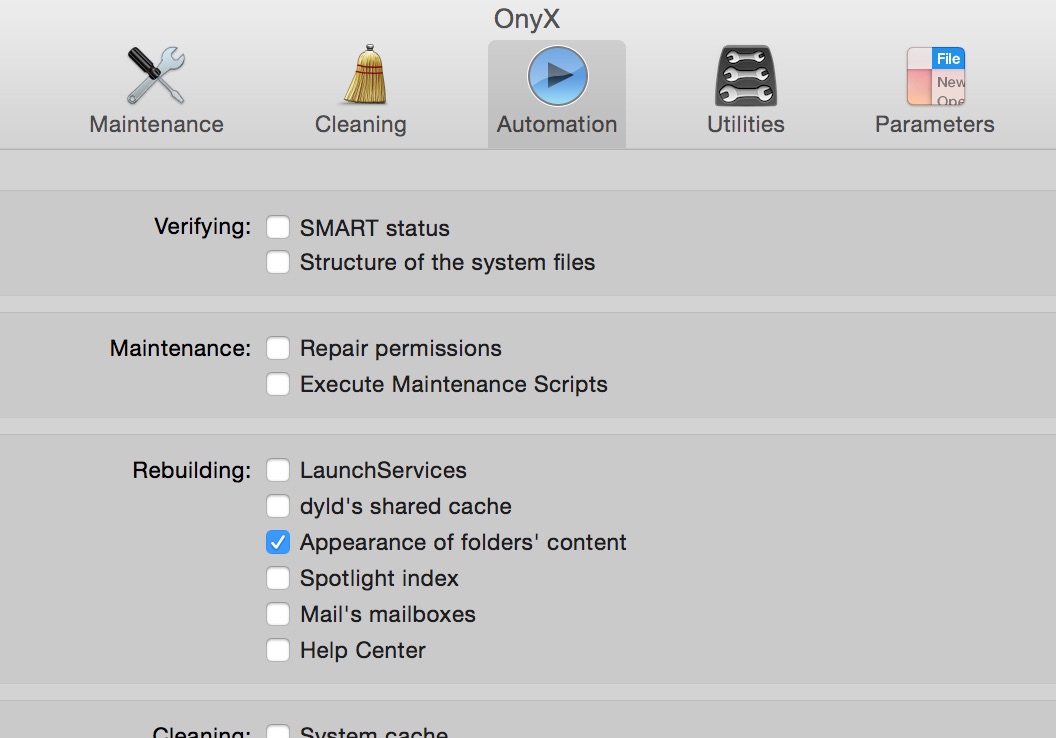Switch to the Cleaning tab label
Screen dimensions: 1056x738
[360, 125]
